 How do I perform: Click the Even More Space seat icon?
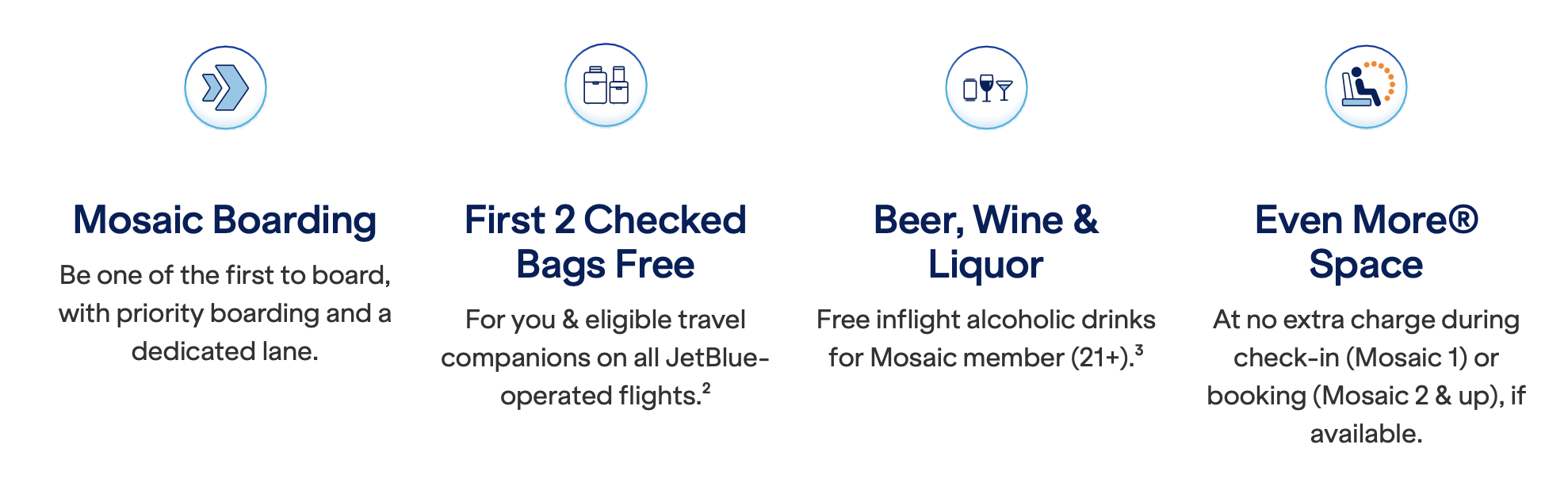point(1366,86)
